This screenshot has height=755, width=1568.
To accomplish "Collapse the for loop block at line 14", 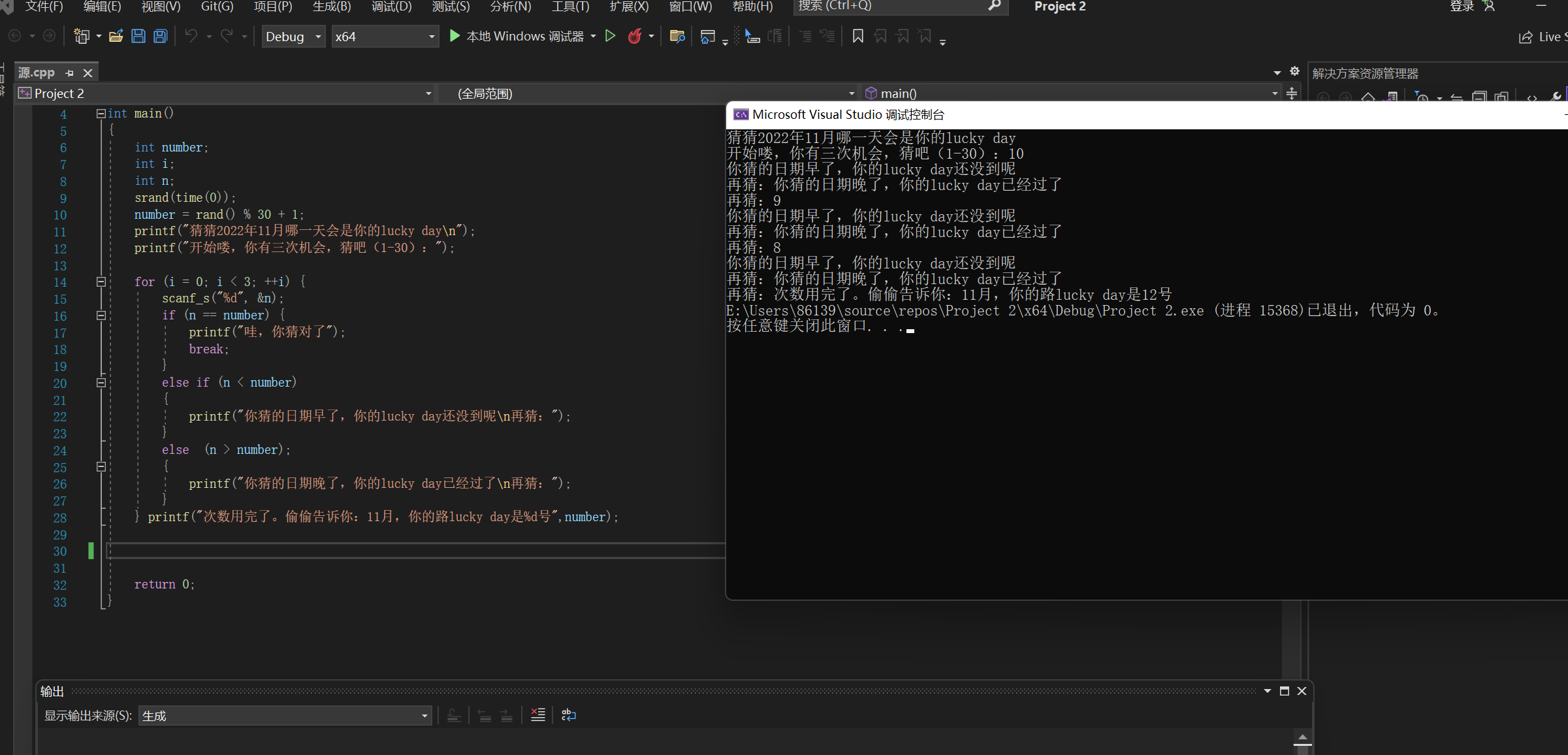I will 101,282.
